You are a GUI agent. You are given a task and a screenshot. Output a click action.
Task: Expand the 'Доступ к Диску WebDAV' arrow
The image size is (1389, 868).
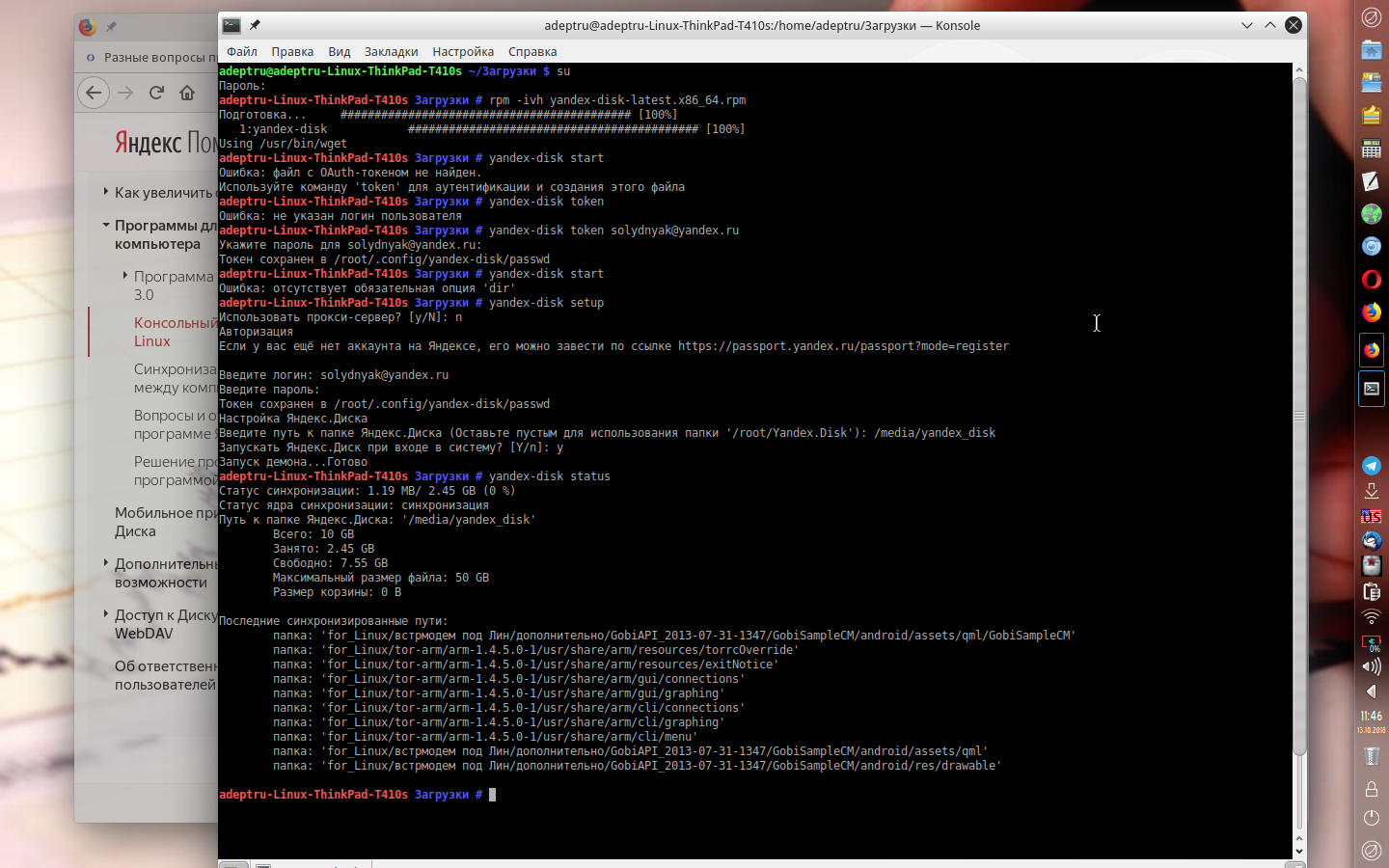click(105, 614)
